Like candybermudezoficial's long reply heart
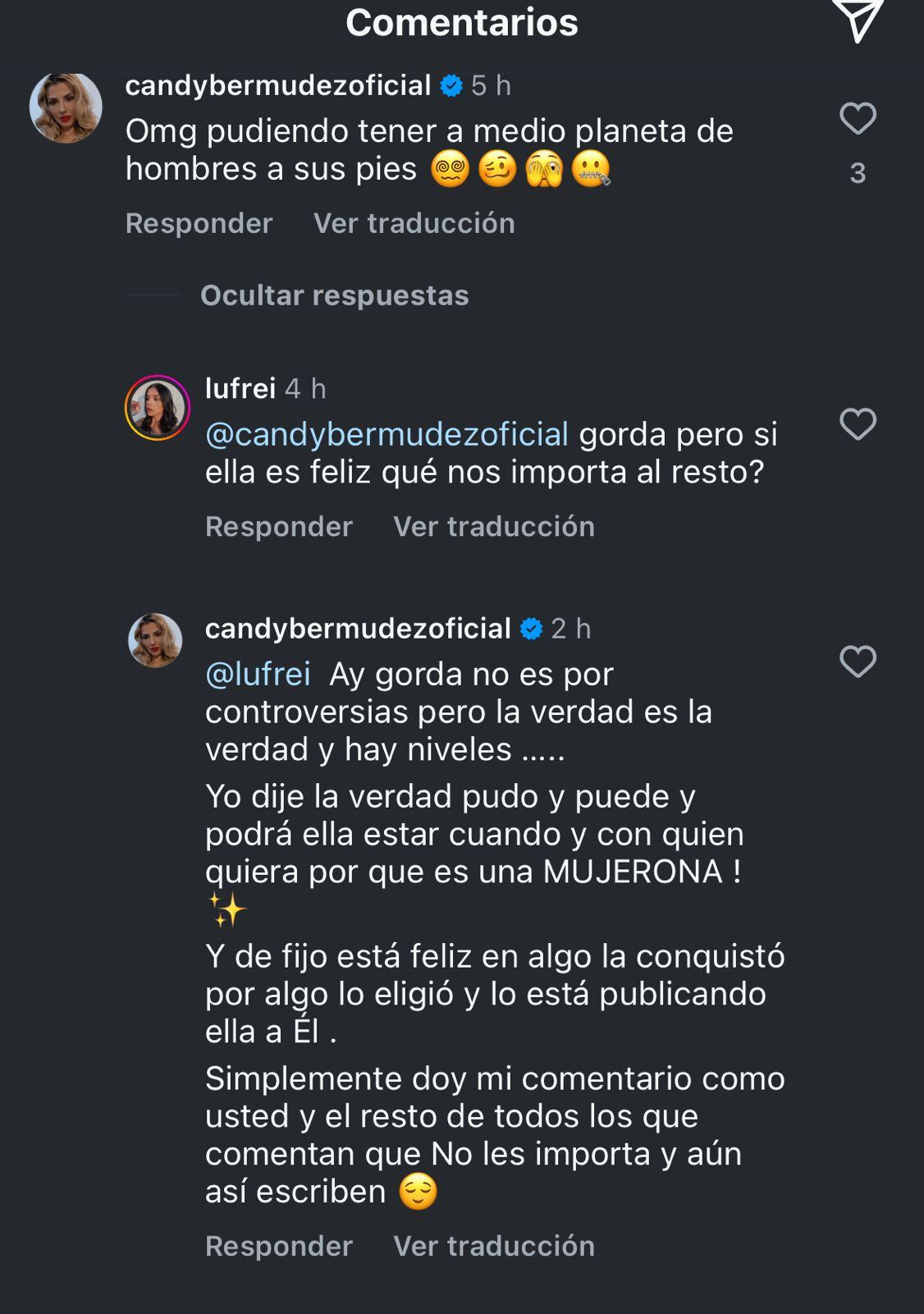 pyautogui.click(x=858, y=660)
